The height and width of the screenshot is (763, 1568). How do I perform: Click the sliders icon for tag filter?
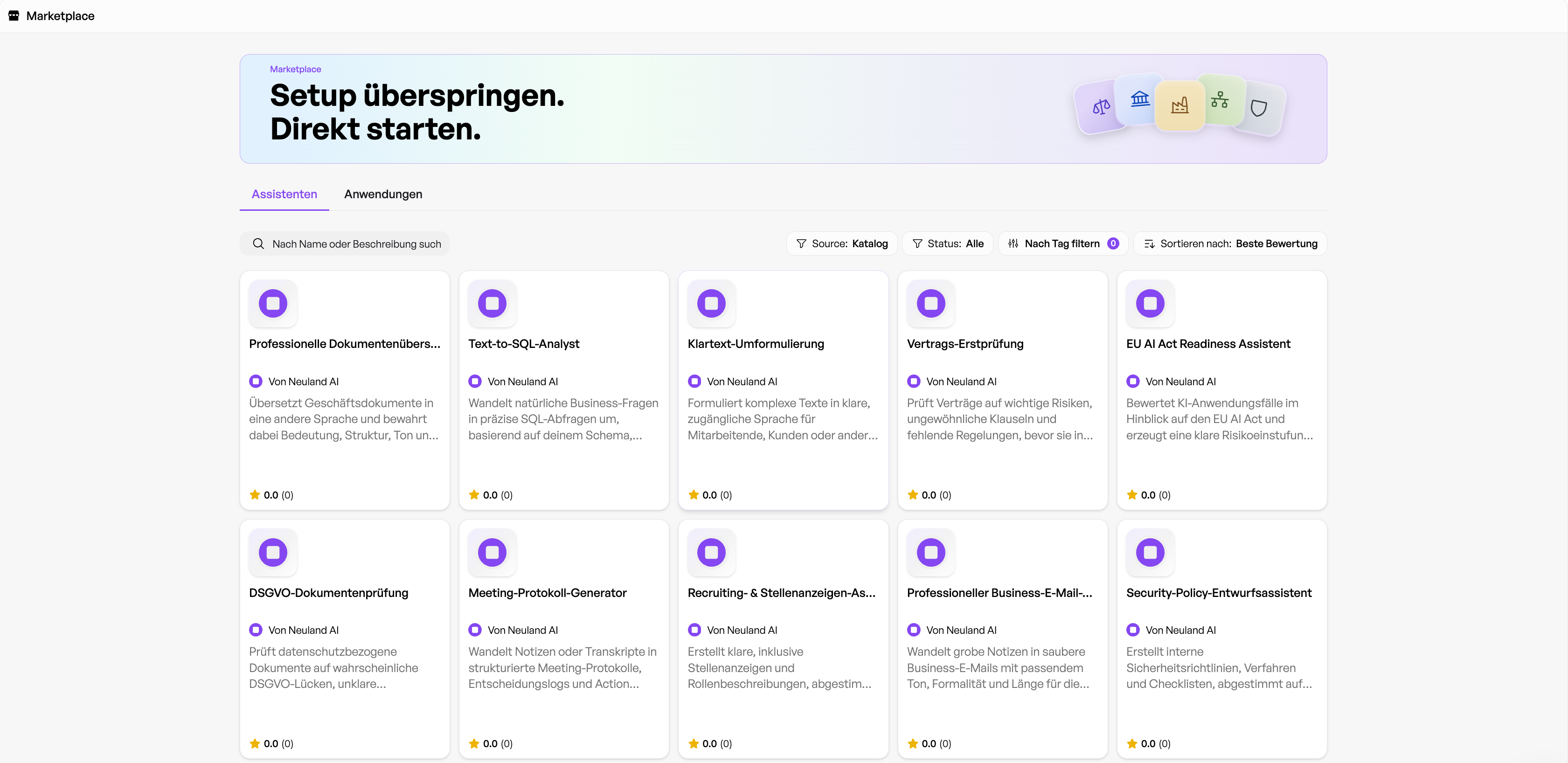click(x=1013, y=244)
